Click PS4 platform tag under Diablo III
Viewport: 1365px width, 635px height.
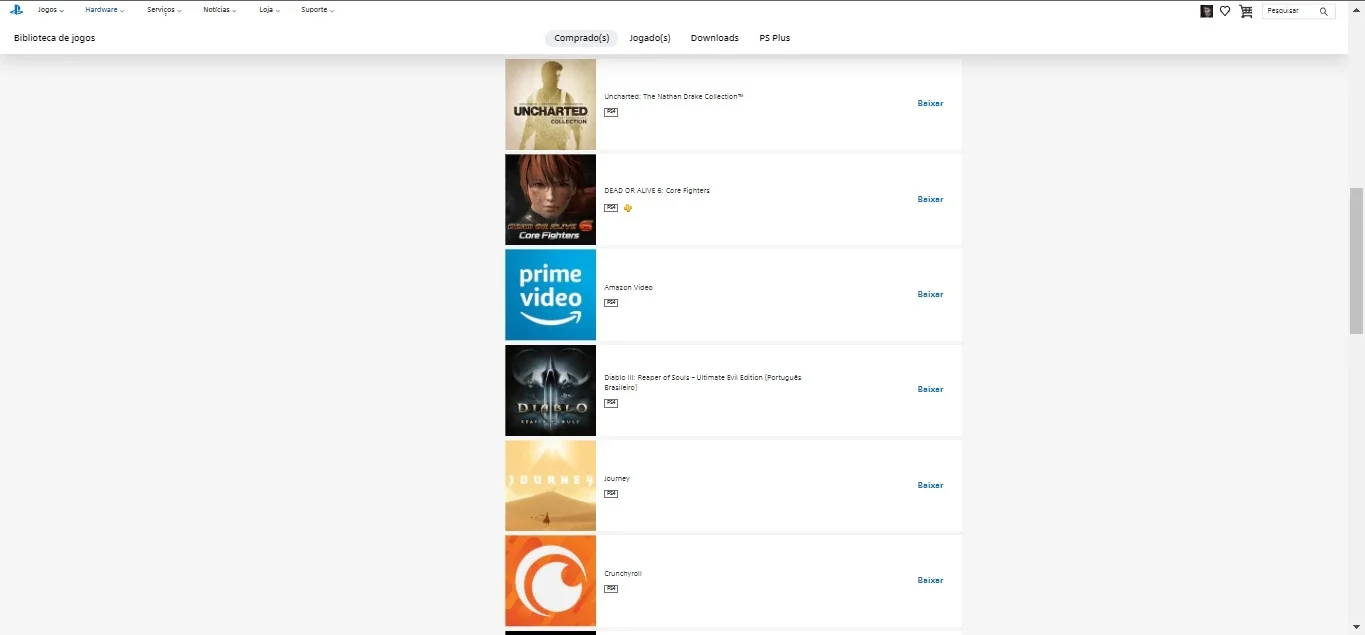click(611, 403)
